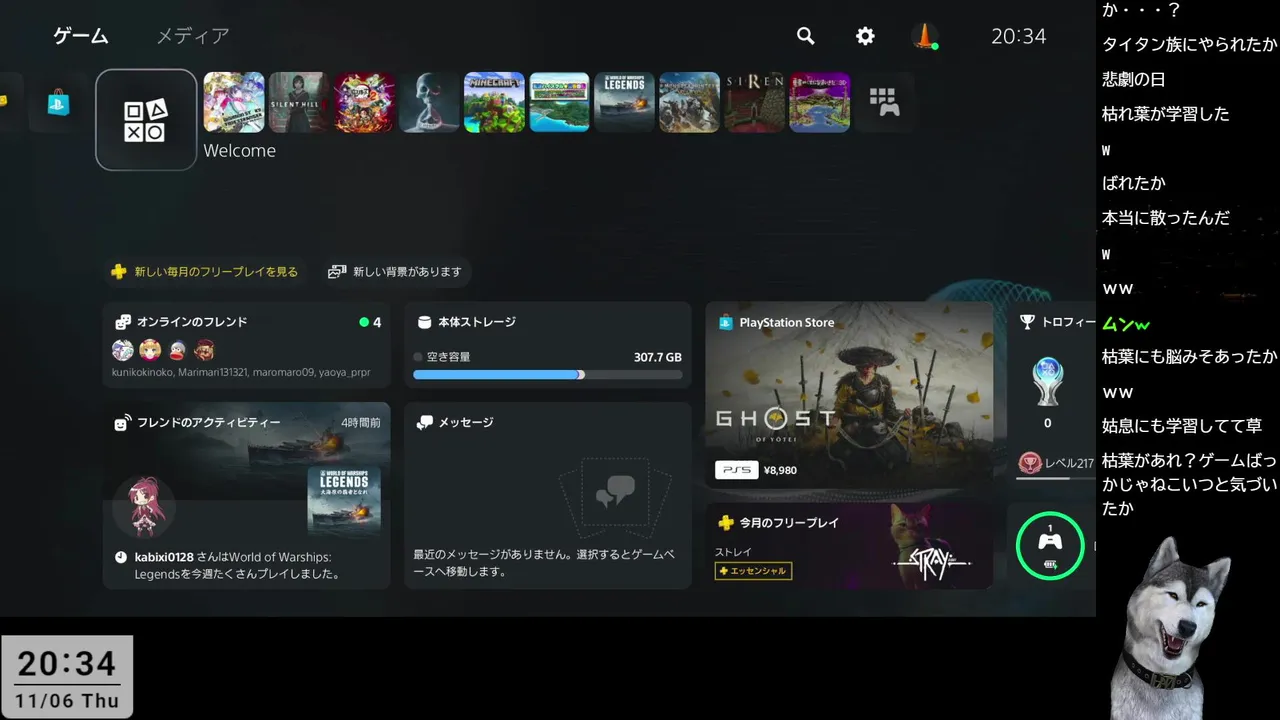The height and width of the screenshot is (720, 1280).
Task: Open the Demon Slayer anime game tile
Action: pos(364,102)
